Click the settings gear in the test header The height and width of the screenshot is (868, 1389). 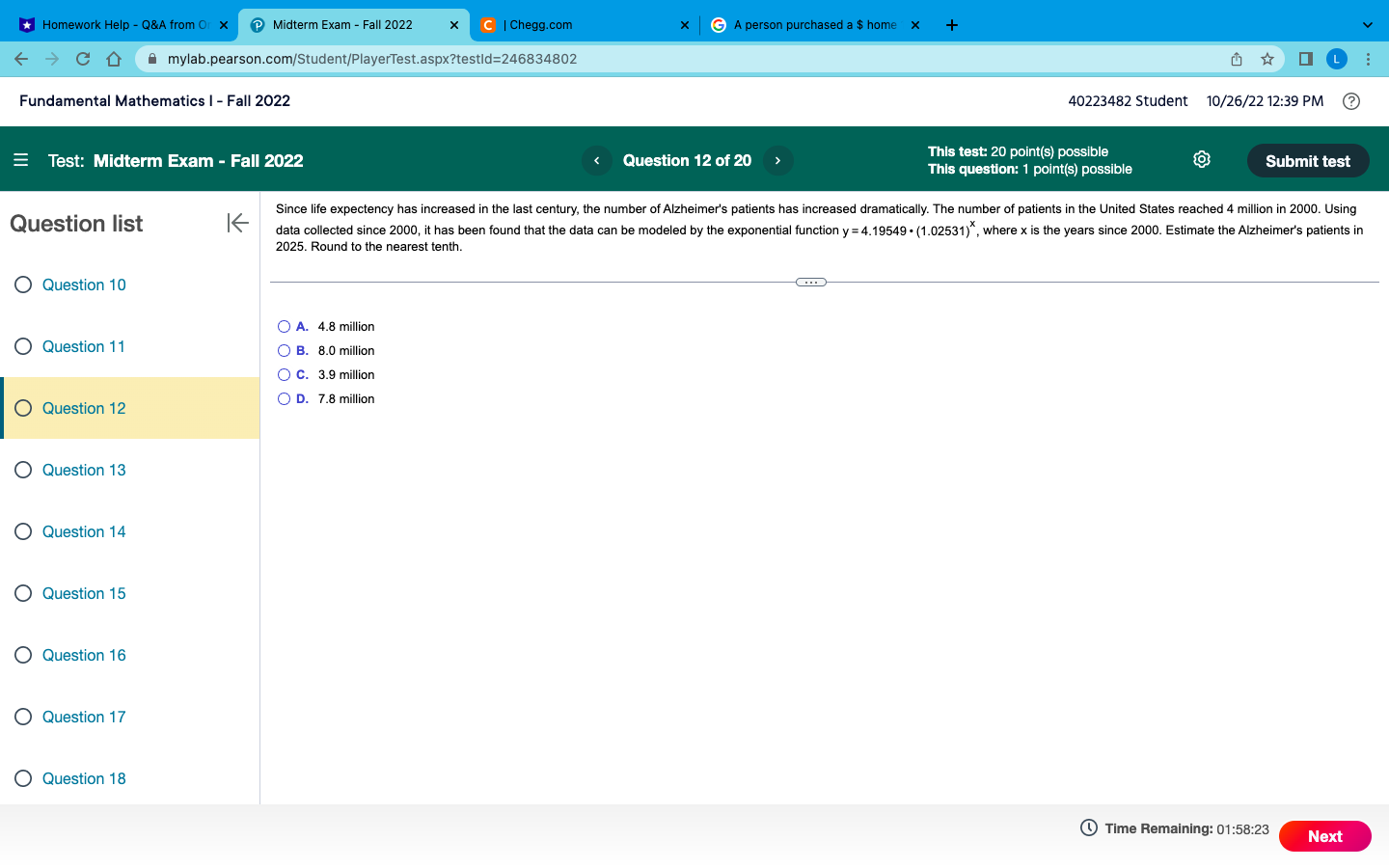tap(1201, 159)
